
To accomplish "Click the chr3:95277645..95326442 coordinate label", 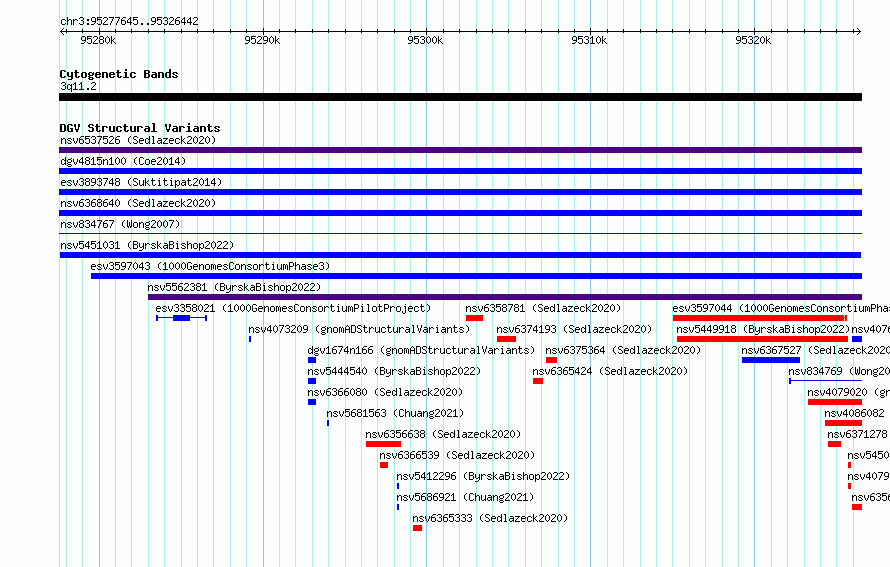I will pos(129,22).
